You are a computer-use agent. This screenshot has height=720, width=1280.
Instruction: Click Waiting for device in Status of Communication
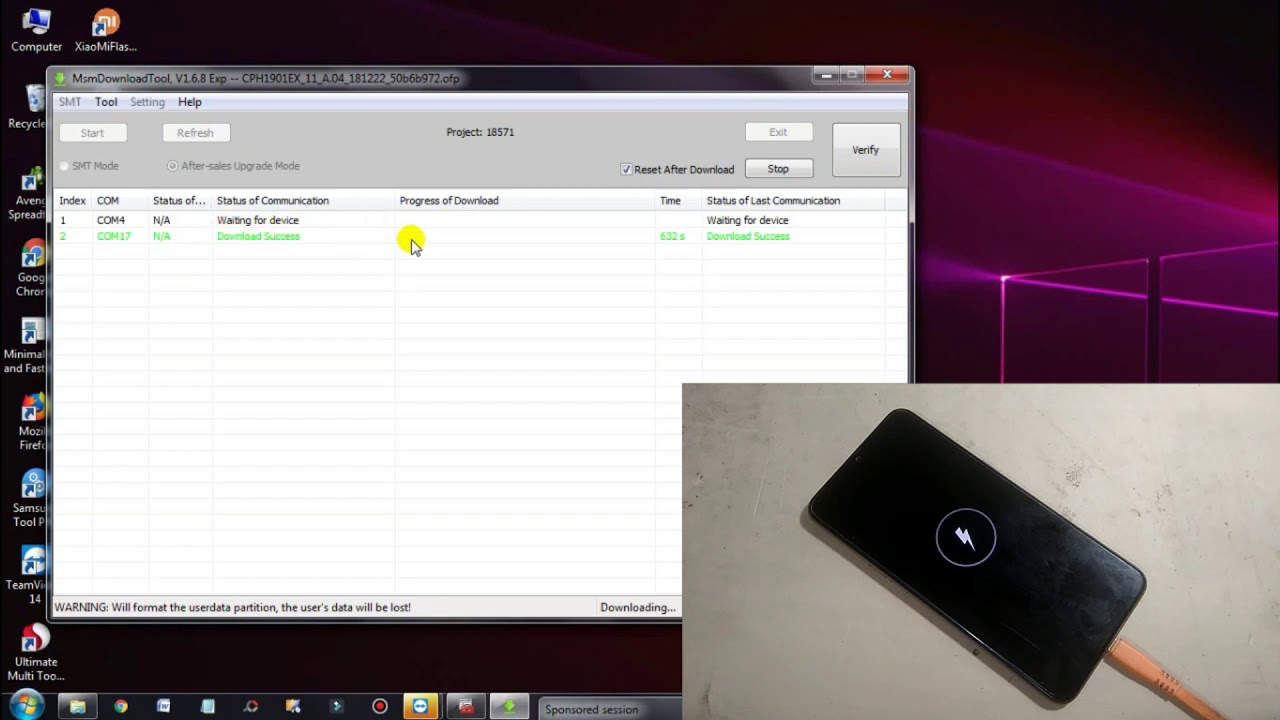click(258, 220)
